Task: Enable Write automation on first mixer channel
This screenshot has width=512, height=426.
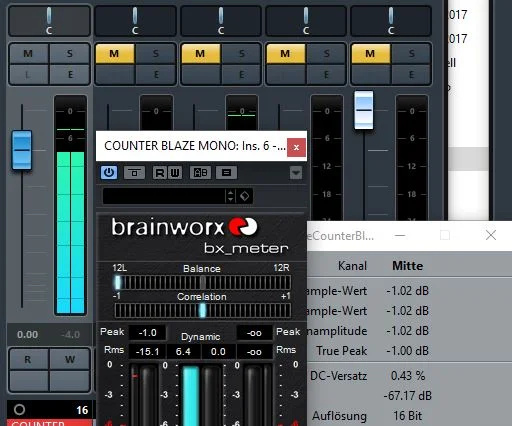Action: [70, 360]
